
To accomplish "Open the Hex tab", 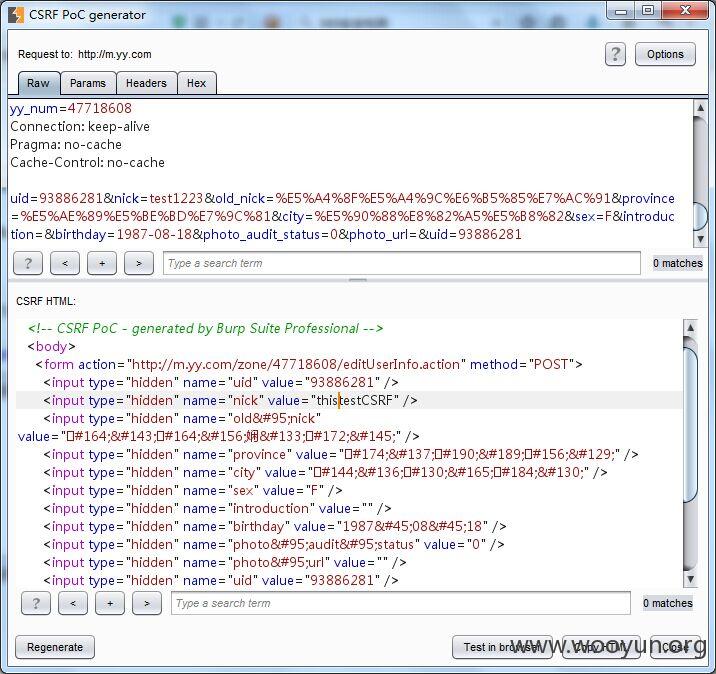I will coord(196,83).
